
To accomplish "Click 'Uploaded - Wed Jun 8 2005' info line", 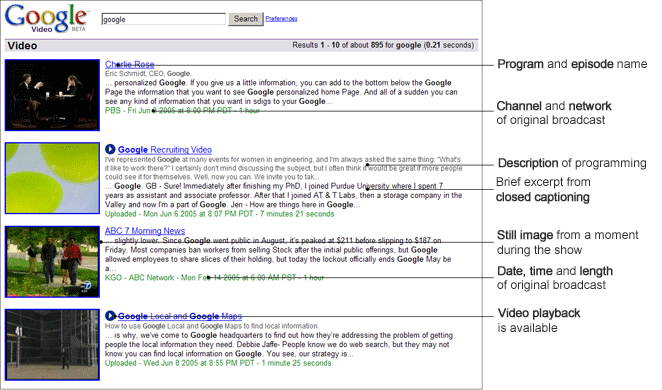I will (218, 363).
